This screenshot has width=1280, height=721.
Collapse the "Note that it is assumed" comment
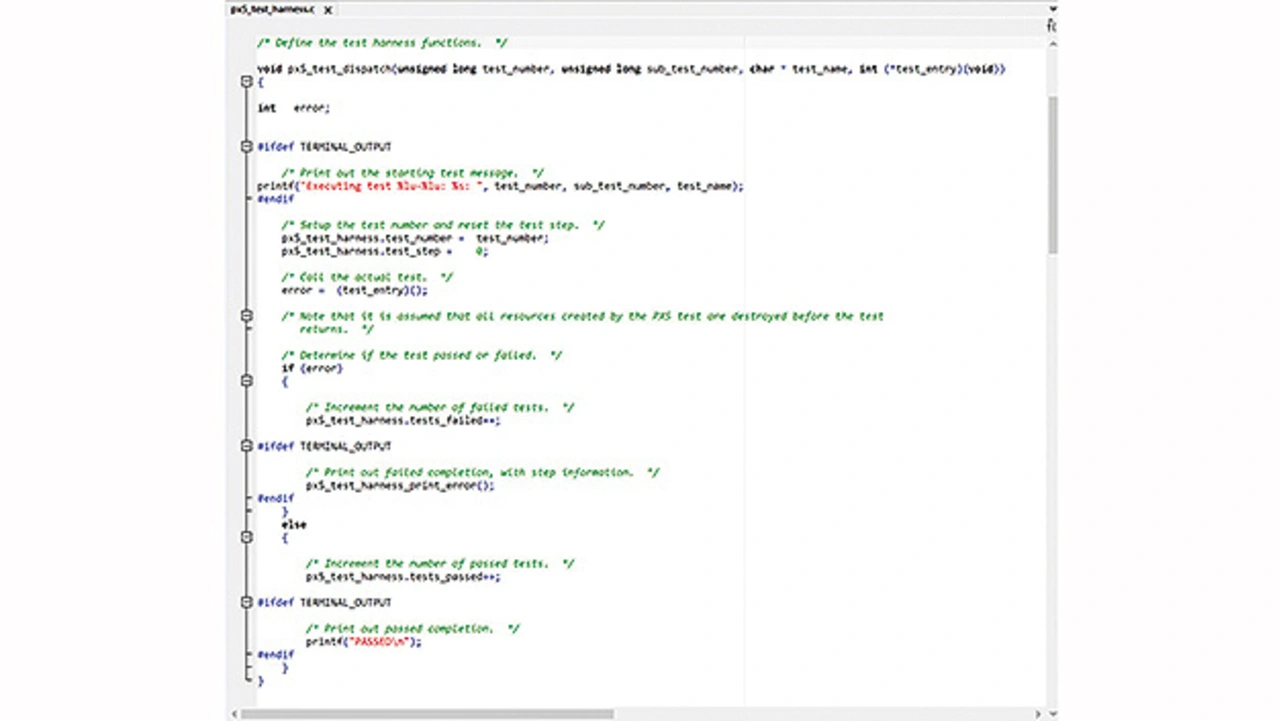[247, 316]
